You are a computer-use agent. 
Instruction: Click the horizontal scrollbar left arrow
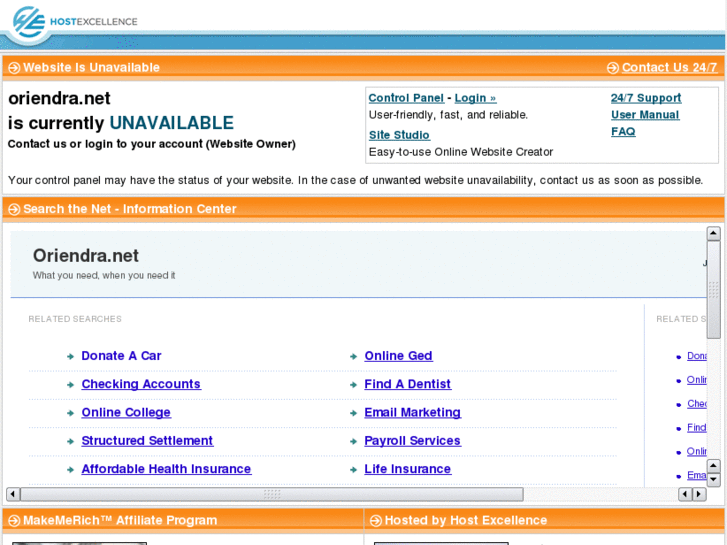13,494
